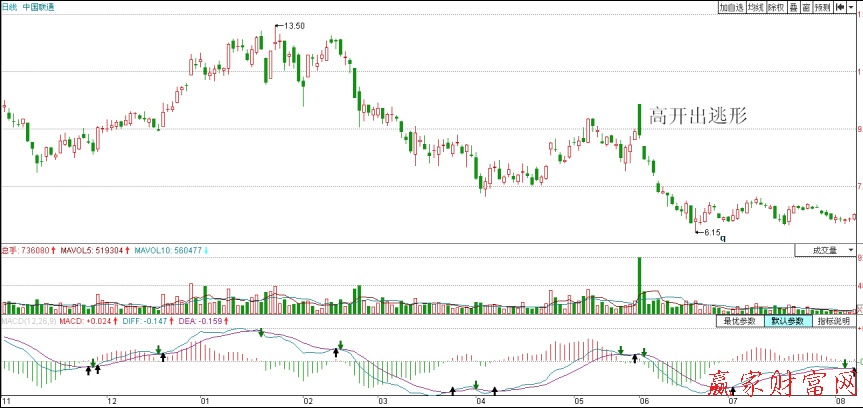
Task: Click the 预测 forecast button
Action: click(x=822, y=6)
